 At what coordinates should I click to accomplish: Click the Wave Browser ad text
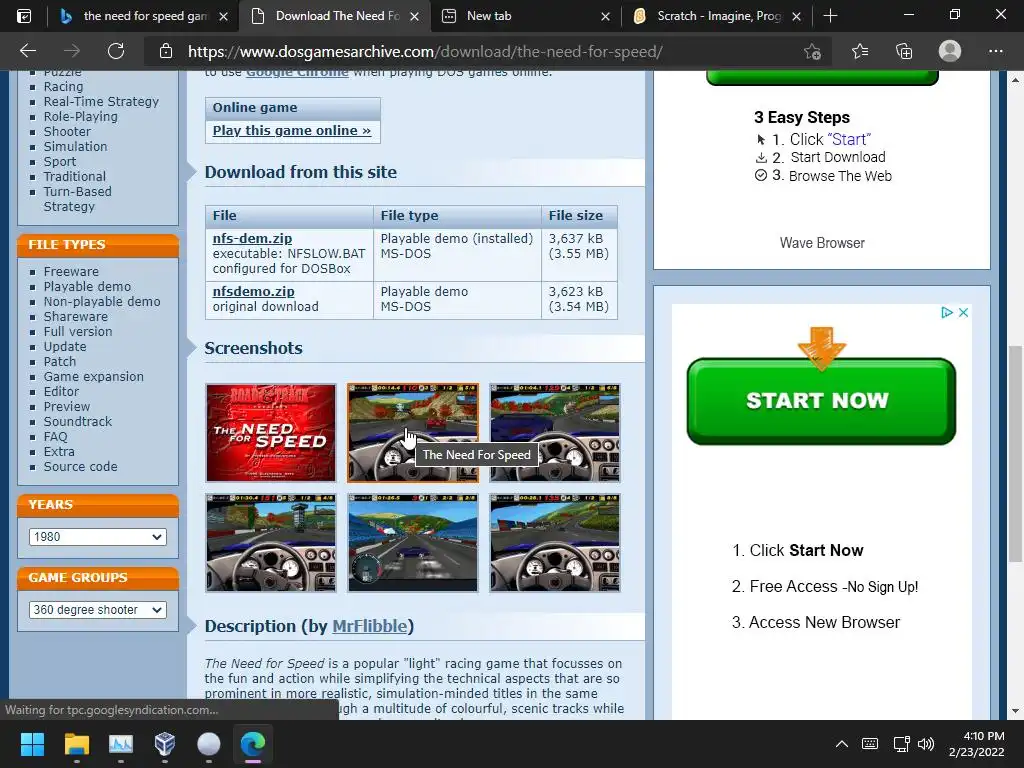pos(822,243)
